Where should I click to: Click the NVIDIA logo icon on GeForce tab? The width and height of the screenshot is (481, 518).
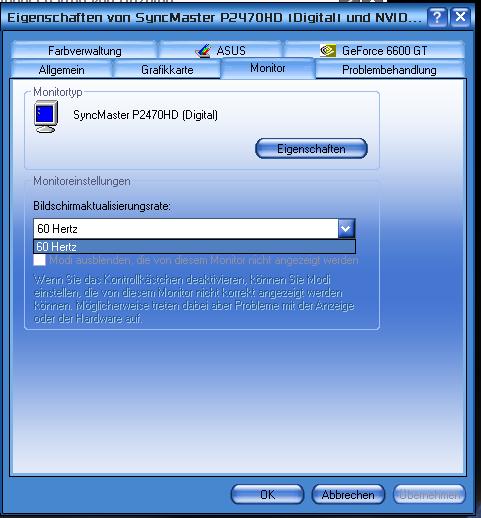click(x=328, y=51)
